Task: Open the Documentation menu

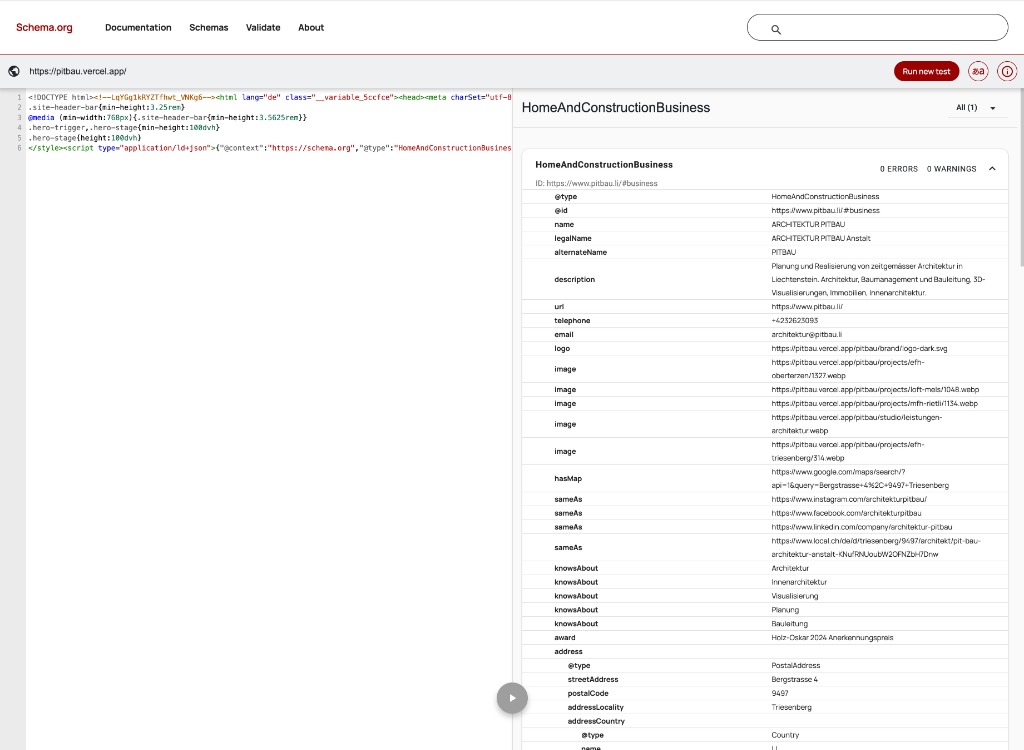Action: 138,27
